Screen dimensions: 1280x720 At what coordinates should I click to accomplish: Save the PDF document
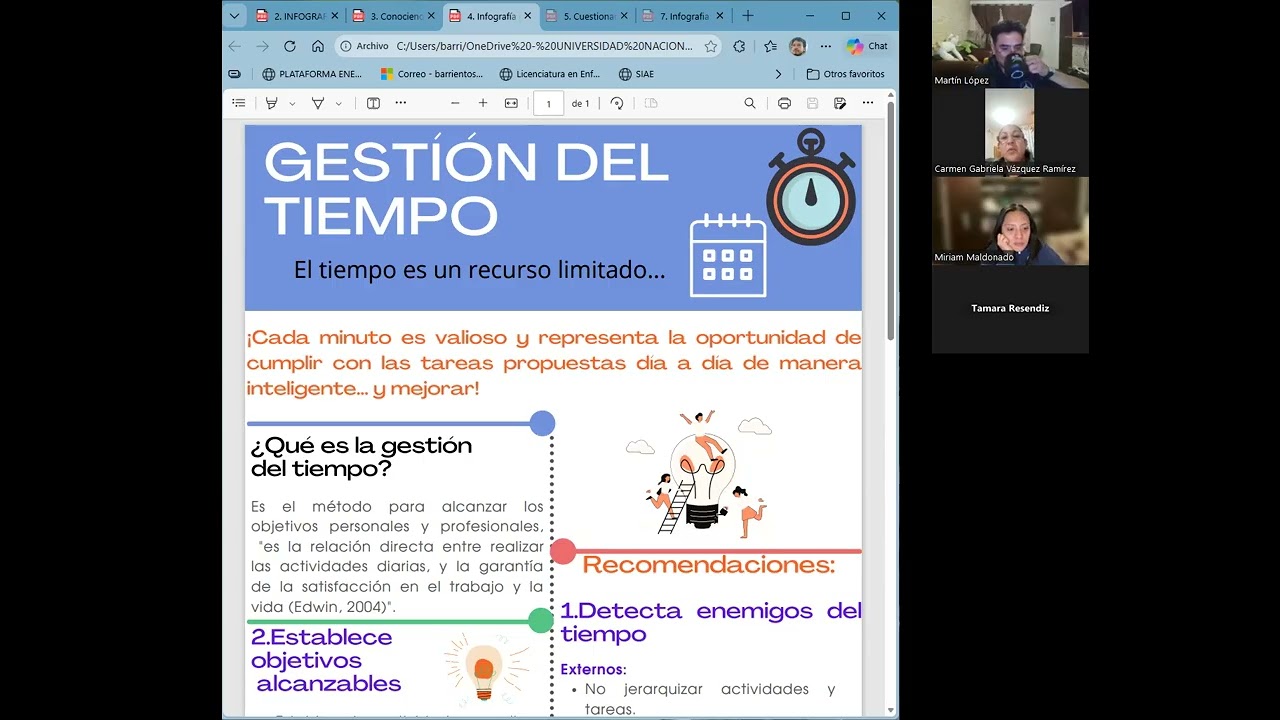[x=812, y=103]
